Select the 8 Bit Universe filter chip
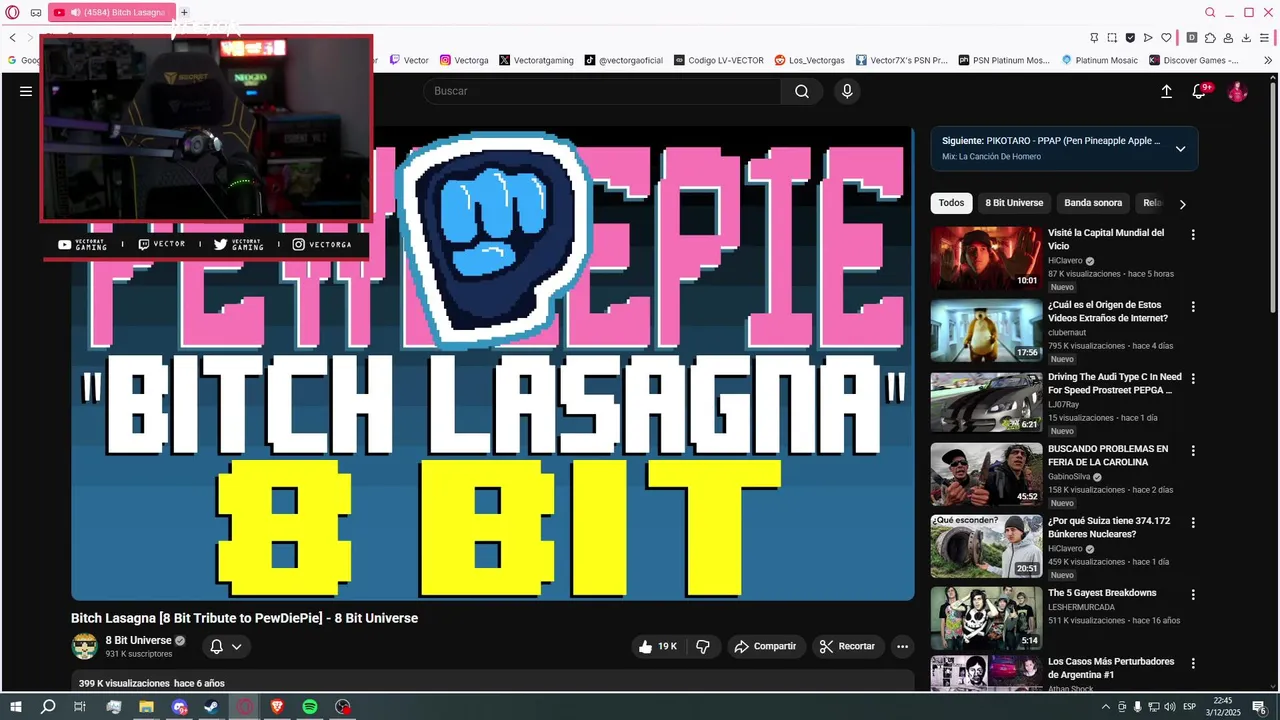Image resolution: width=1280 pixels, height=720 pixels. (x=1014, y=203)
